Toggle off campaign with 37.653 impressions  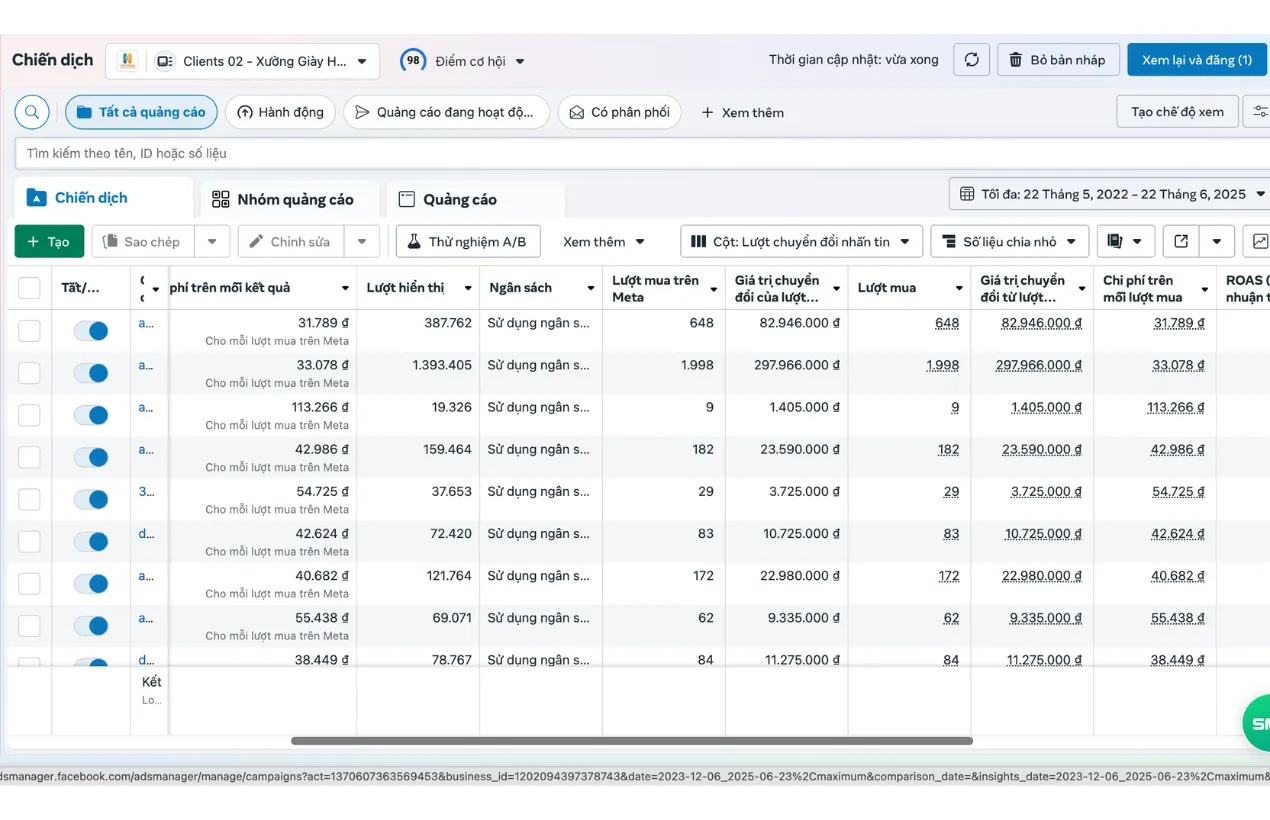point(91,499)
